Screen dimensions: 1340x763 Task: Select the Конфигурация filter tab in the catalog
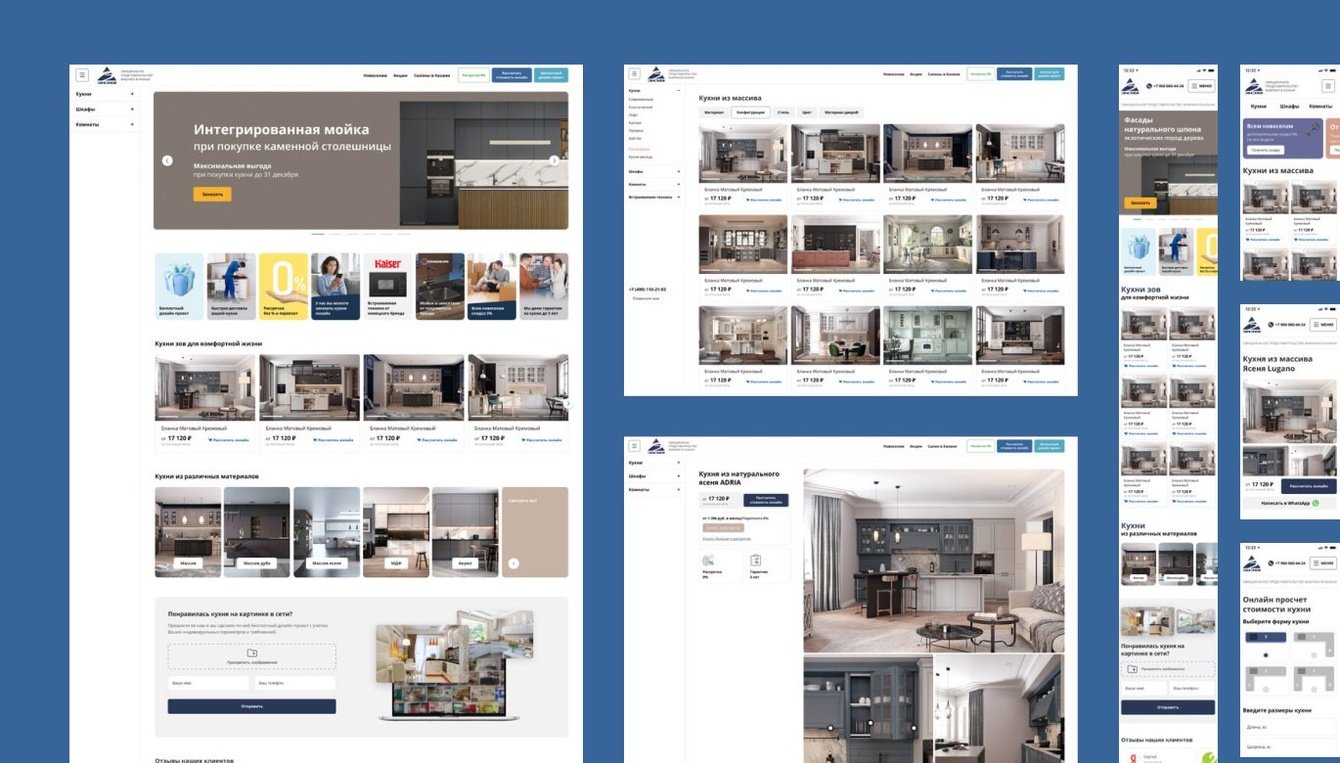pos(750,113)
